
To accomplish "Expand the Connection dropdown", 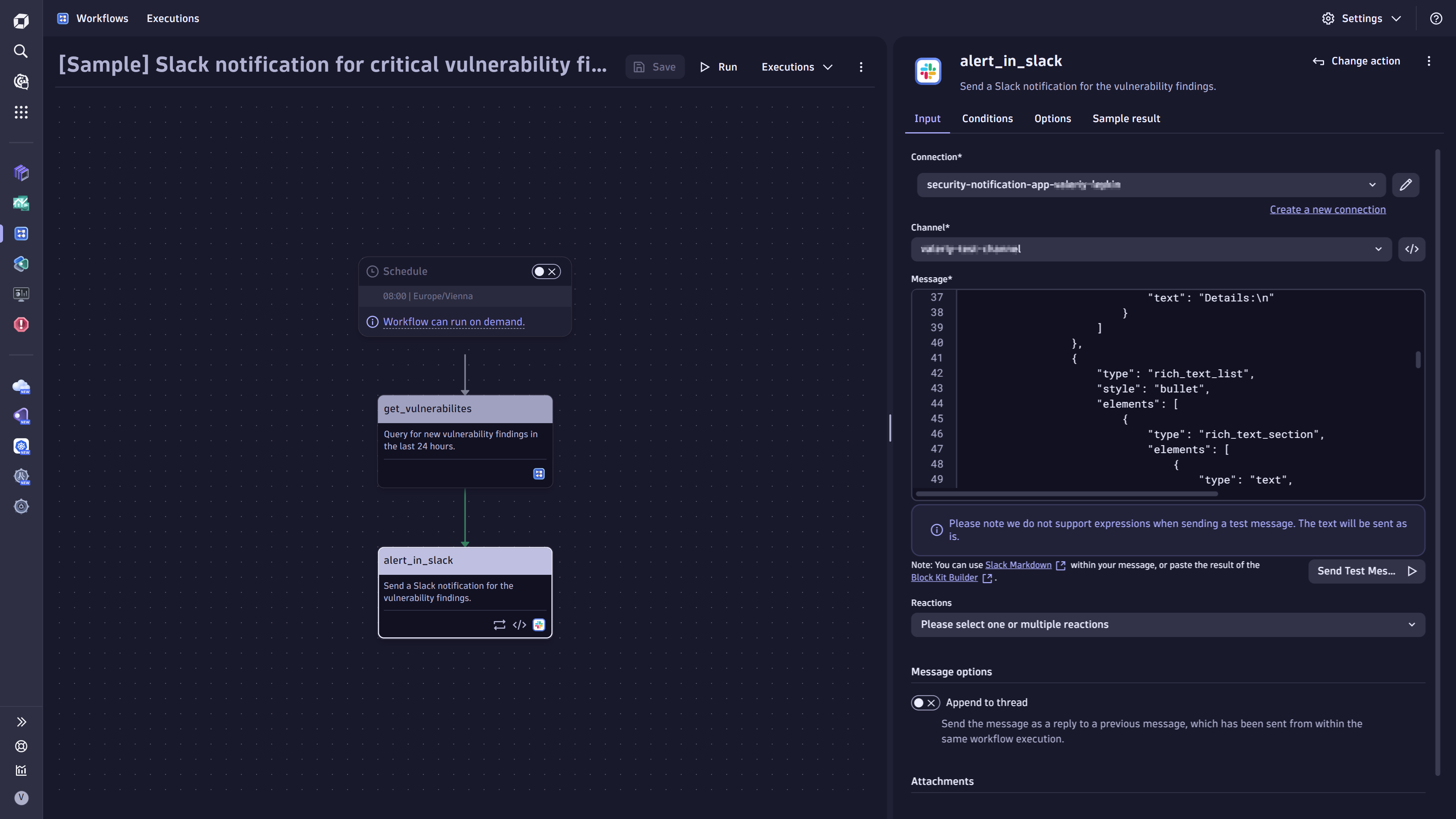I will 1151,185.
